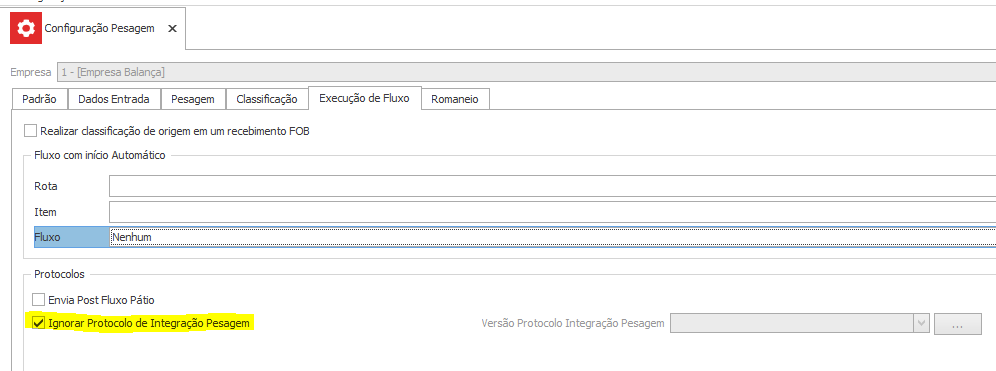Focus the Item input field
996x371 pixels.
(x=553, y=212)
